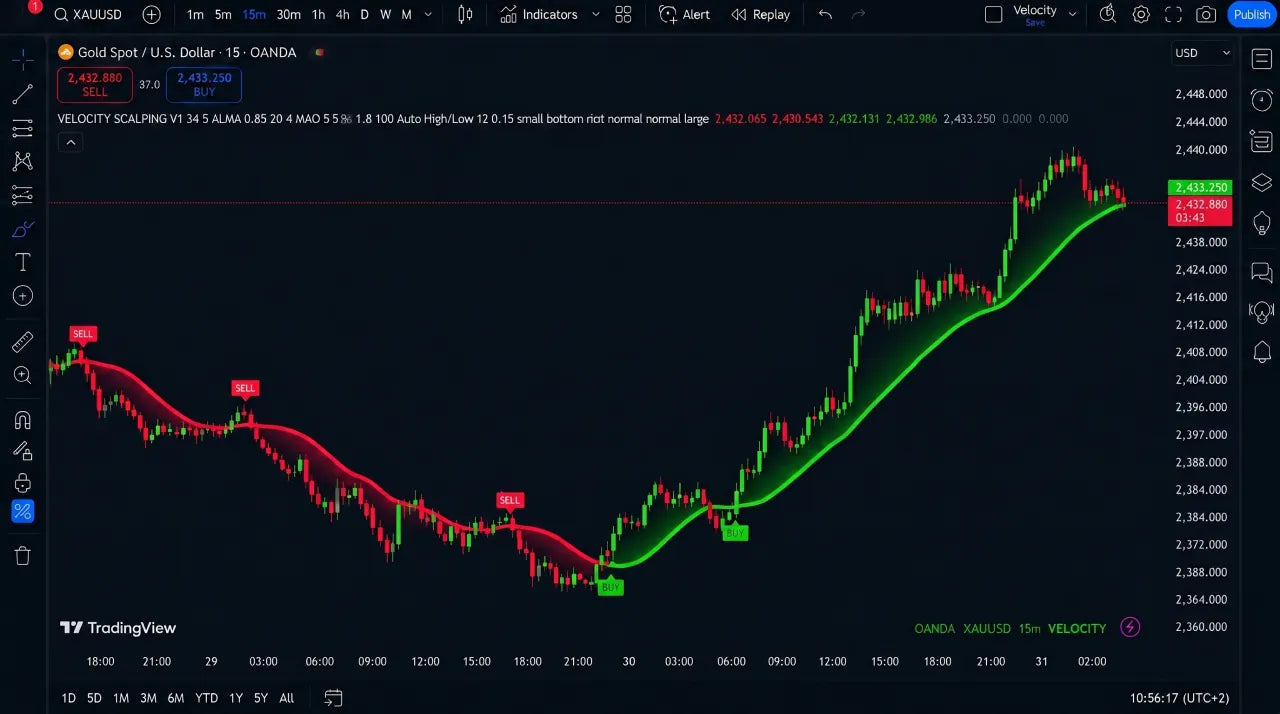This screenshot has height=714, width=1280.
Task: Add symbol with plus circle icon
Action: [x=151, y=15]
